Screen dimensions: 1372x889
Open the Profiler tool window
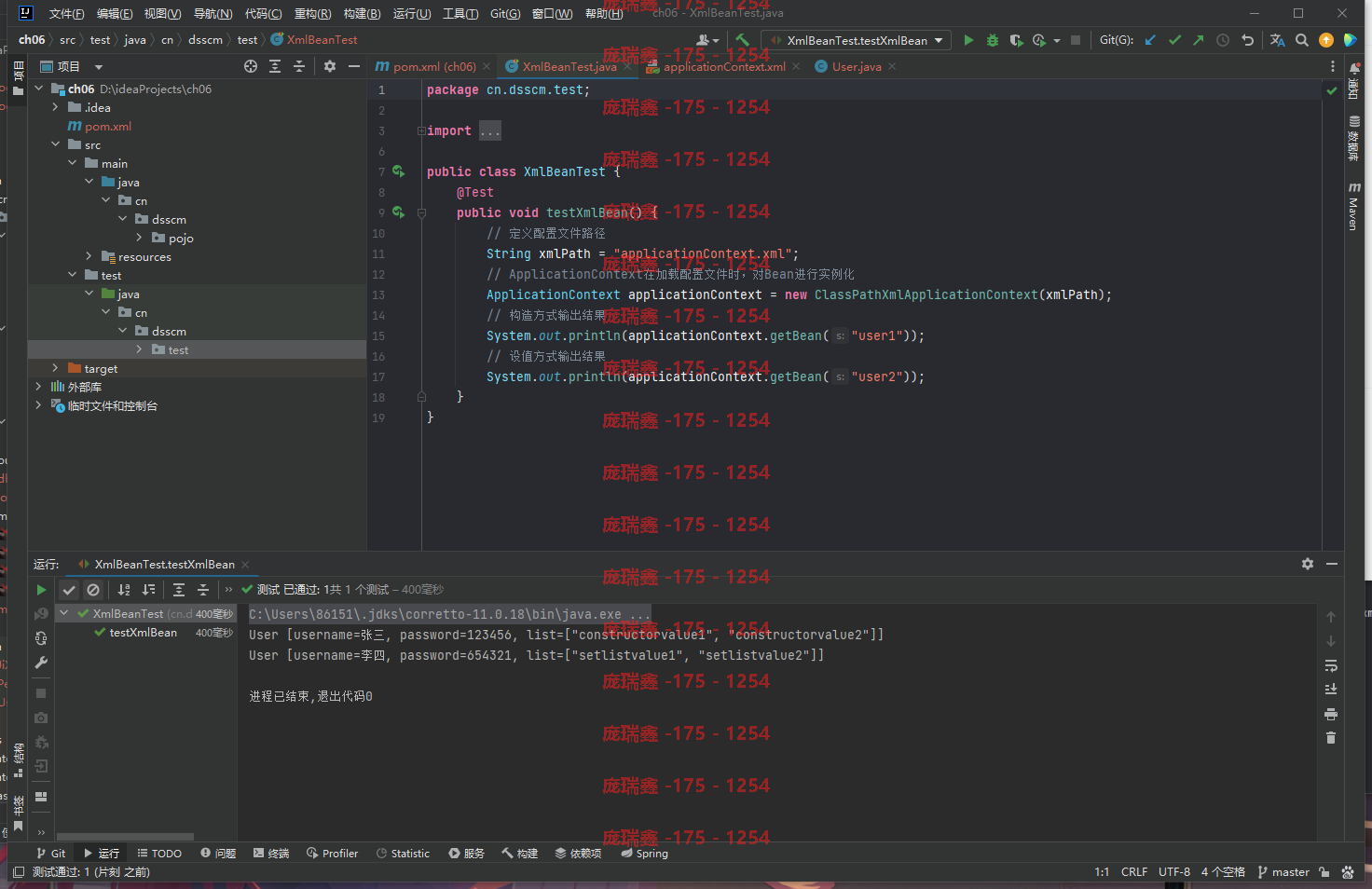pos(332,854)
